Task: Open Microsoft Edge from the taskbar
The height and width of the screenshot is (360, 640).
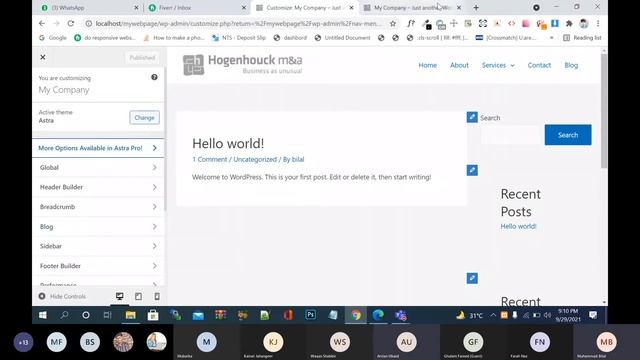Action: pyautogui.click(x=378, y=315)
